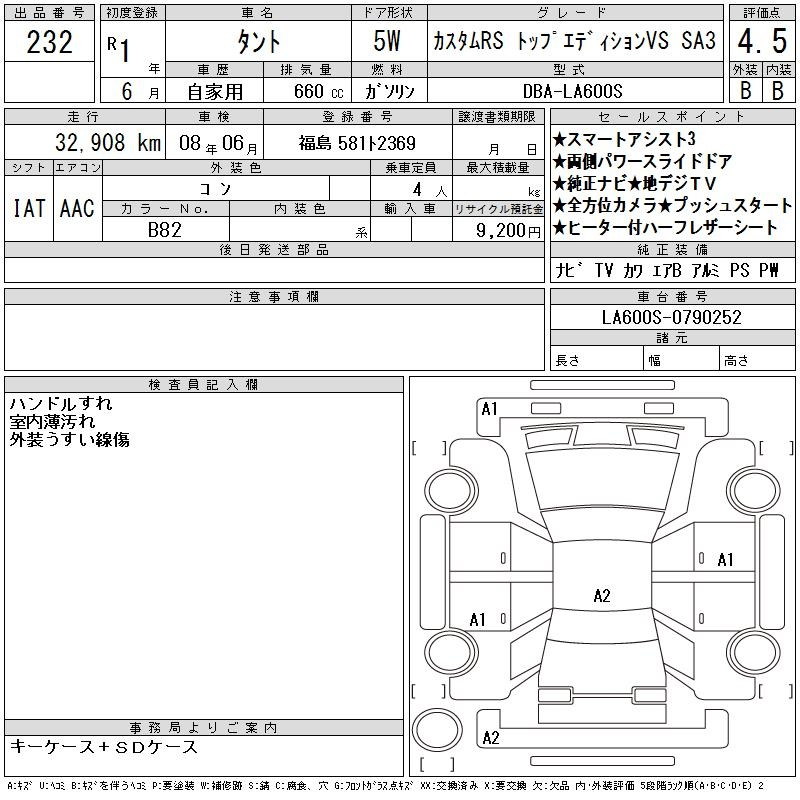This screenshot has width=800, height=800.
Task: Click the exterior grade B under 外装
Action: point(745,90)
